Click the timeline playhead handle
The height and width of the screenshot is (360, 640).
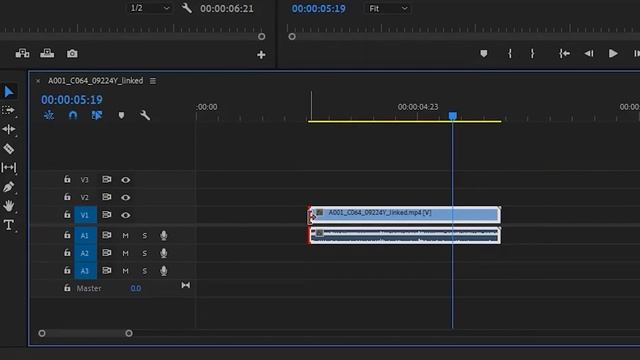(x=453, y=116)
